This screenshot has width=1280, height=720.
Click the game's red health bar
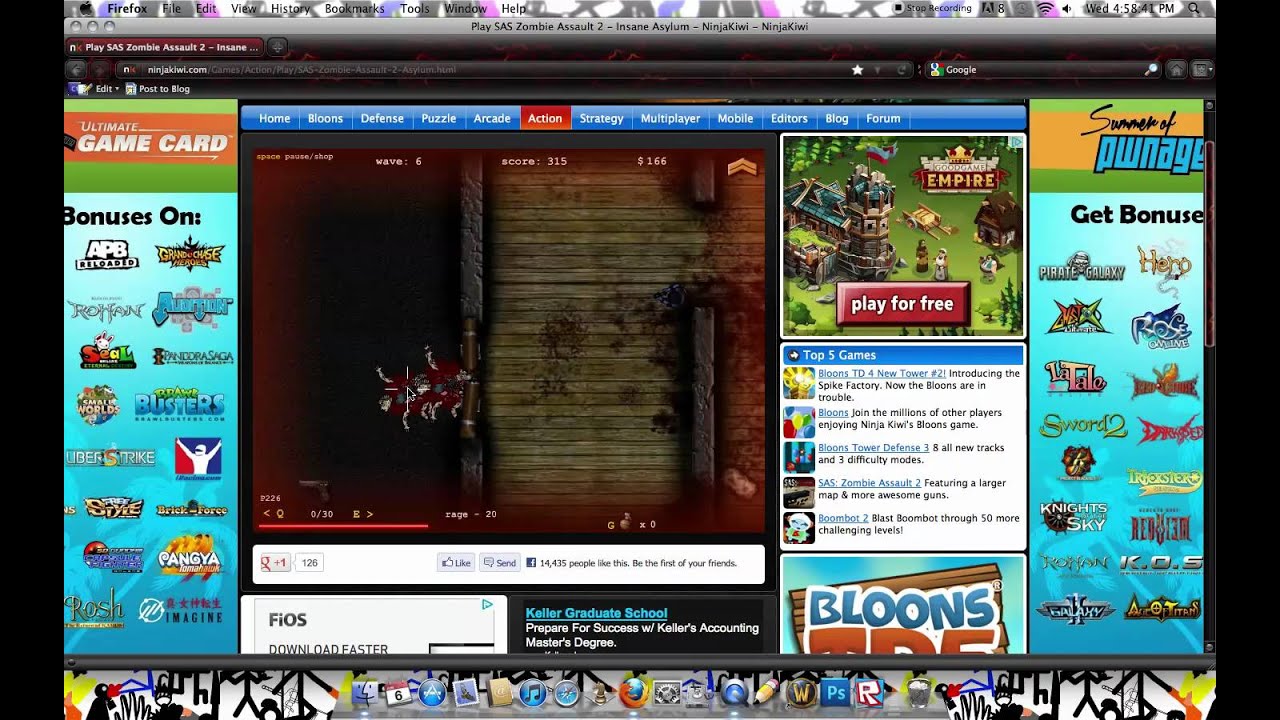(343, 525)
